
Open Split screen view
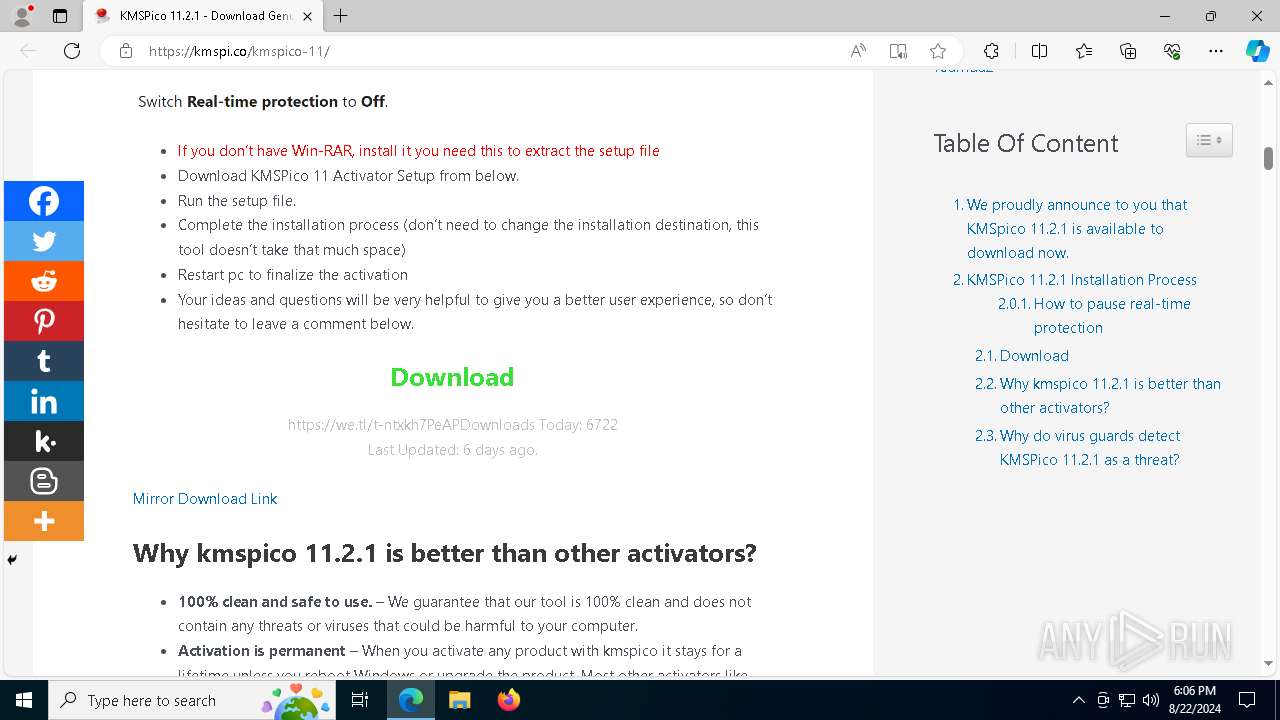click(x=1039, y=51)
